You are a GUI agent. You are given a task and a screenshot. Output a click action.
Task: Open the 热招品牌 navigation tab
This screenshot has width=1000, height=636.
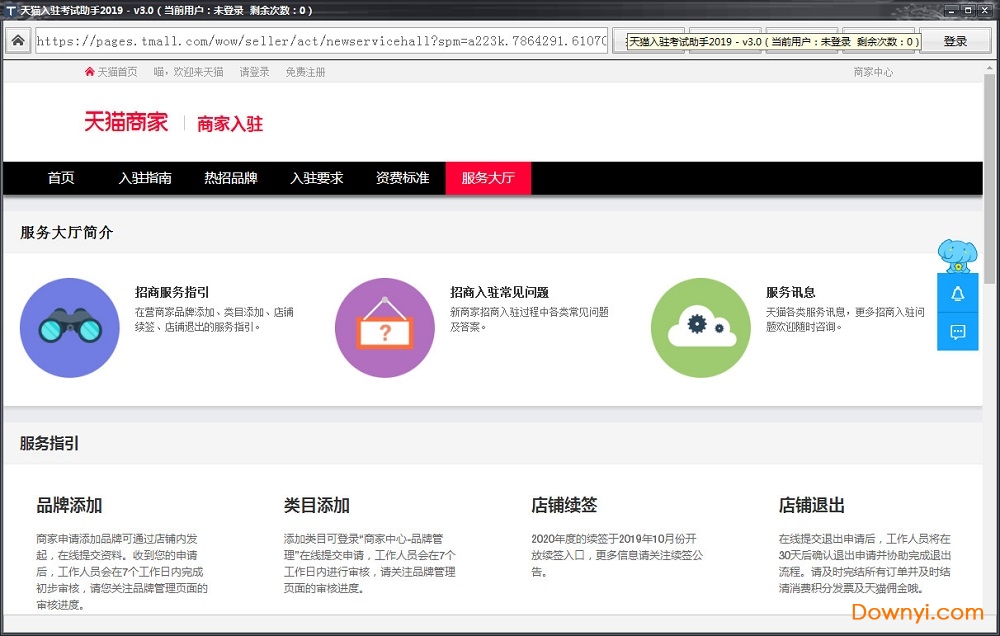231,178
